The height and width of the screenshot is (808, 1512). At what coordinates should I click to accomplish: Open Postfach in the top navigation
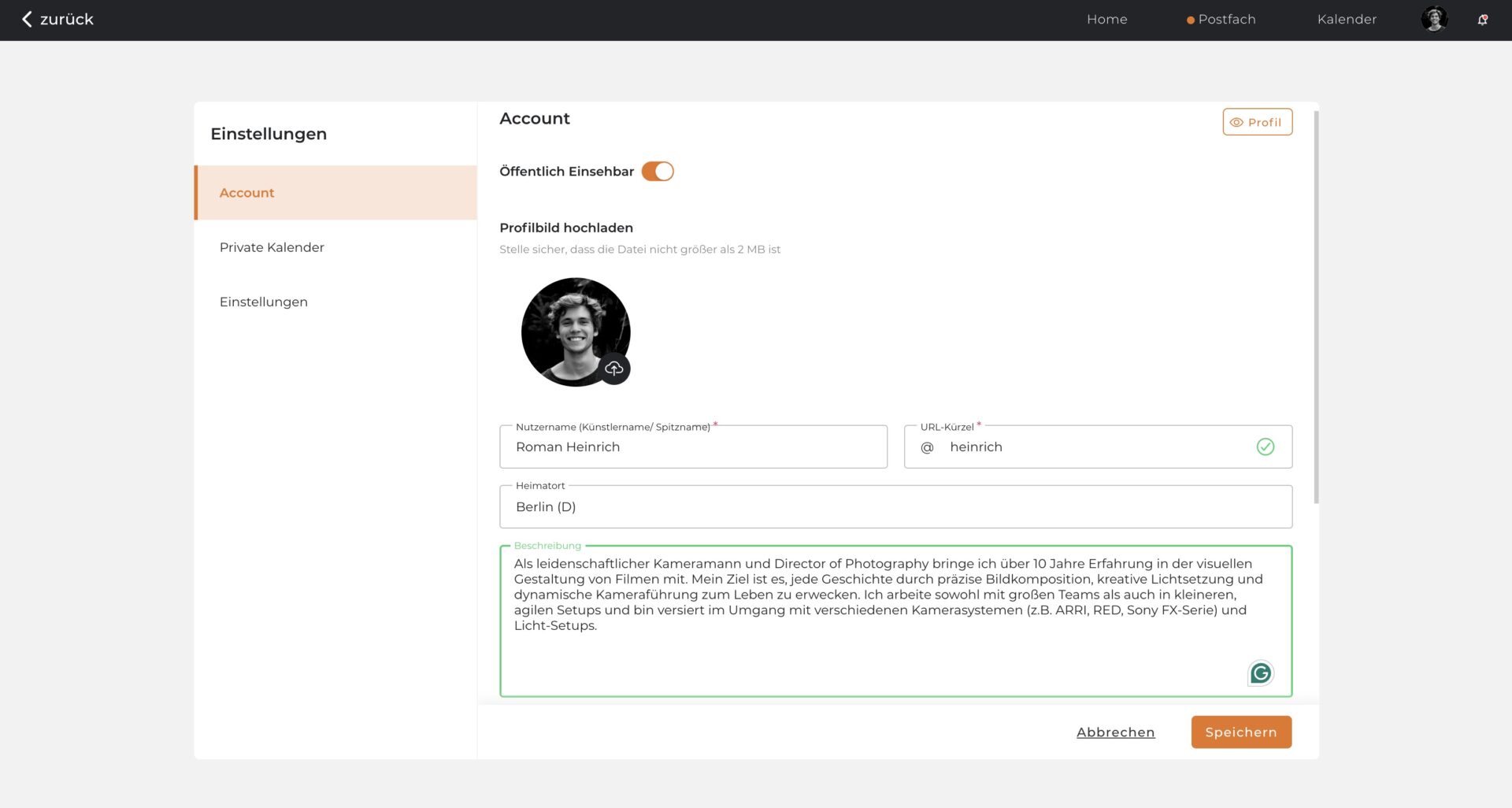[1226, 20]
